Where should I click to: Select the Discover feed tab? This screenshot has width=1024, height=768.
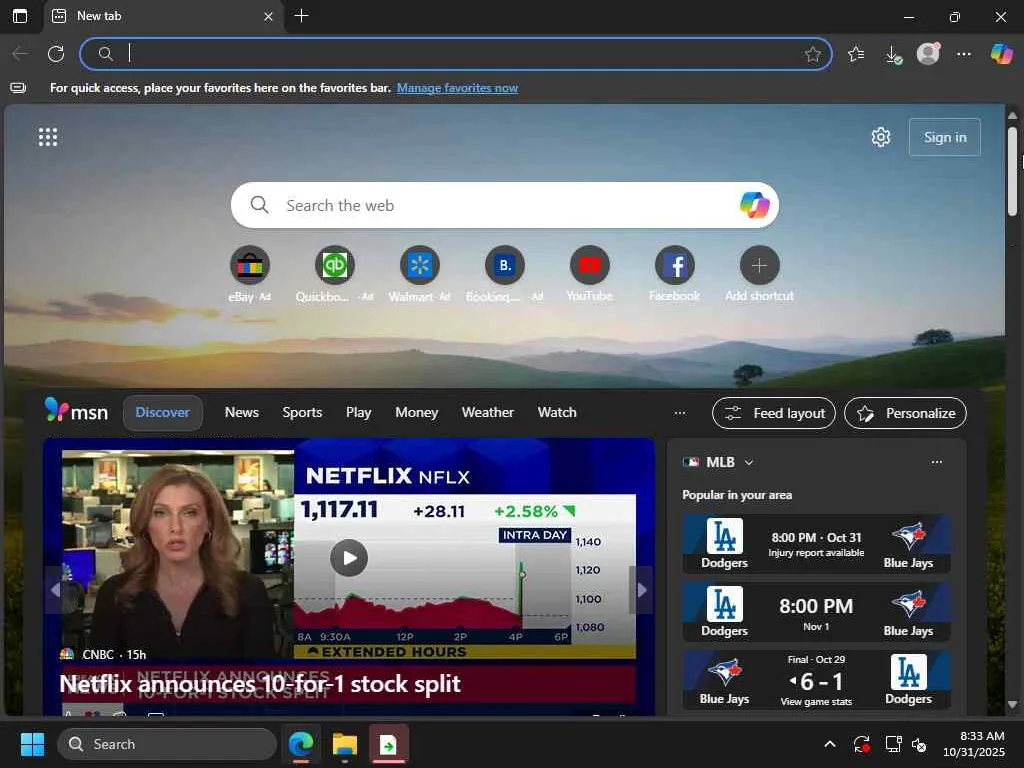(x=163, y=413)
